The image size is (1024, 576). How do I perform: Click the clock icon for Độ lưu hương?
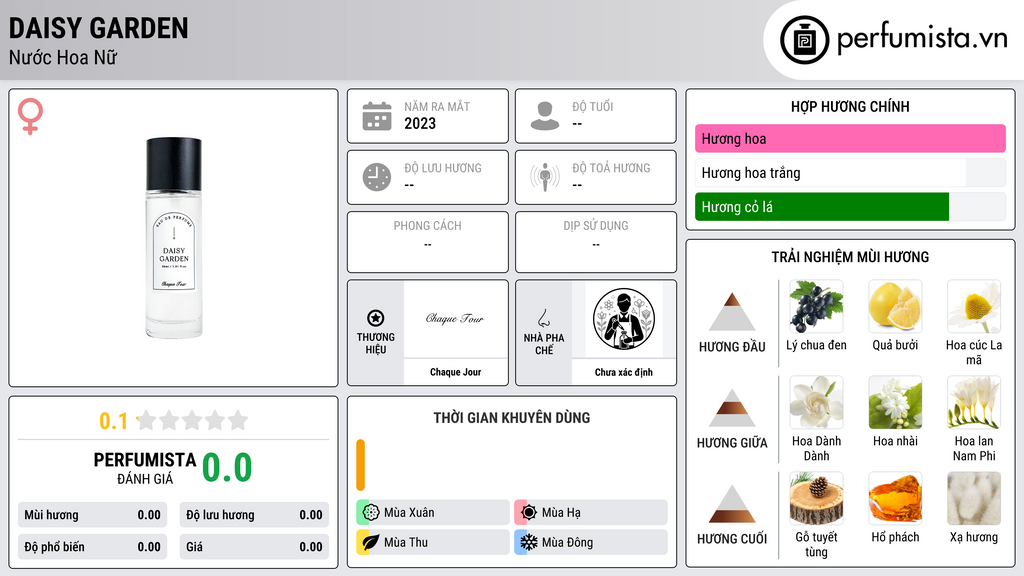pos(377,177)
